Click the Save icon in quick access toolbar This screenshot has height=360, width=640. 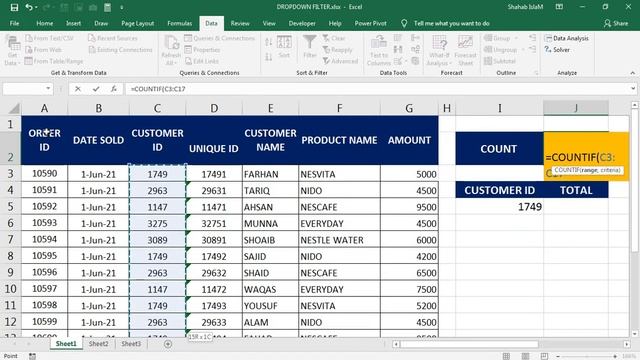[x=14, y=7]
